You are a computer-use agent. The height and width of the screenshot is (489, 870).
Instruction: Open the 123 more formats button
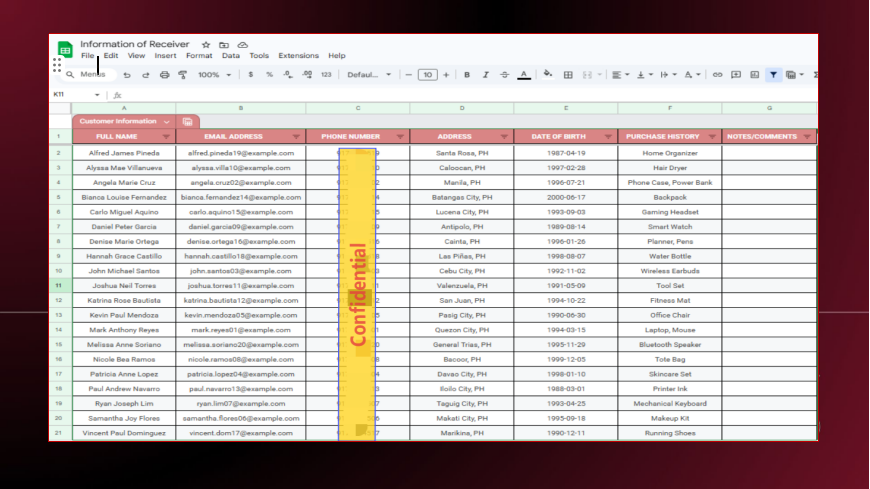coord(326,75)
